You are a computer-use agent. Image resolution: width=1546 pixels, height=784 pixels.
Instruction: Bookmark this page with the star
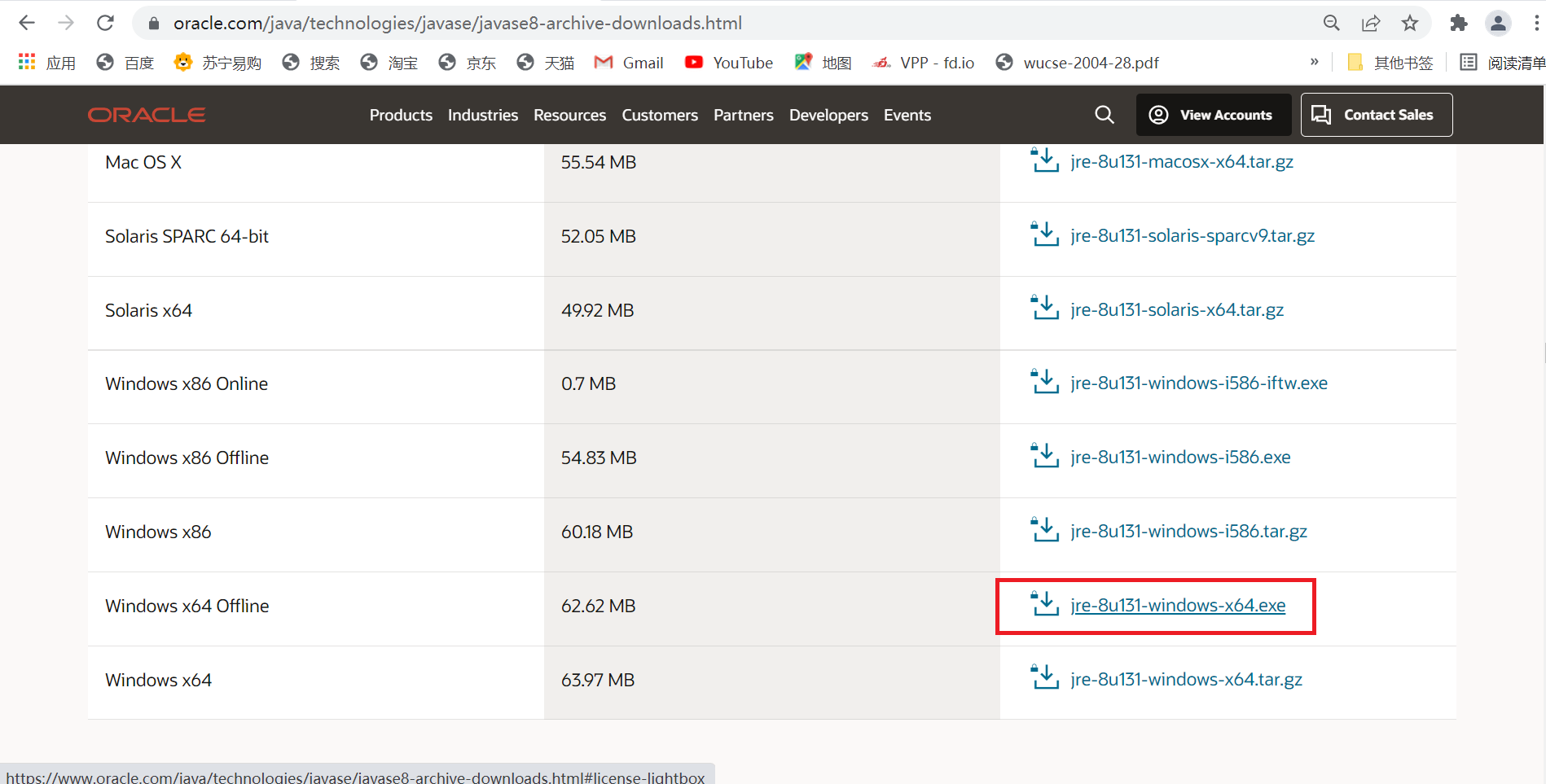(x=1410, y=23)
